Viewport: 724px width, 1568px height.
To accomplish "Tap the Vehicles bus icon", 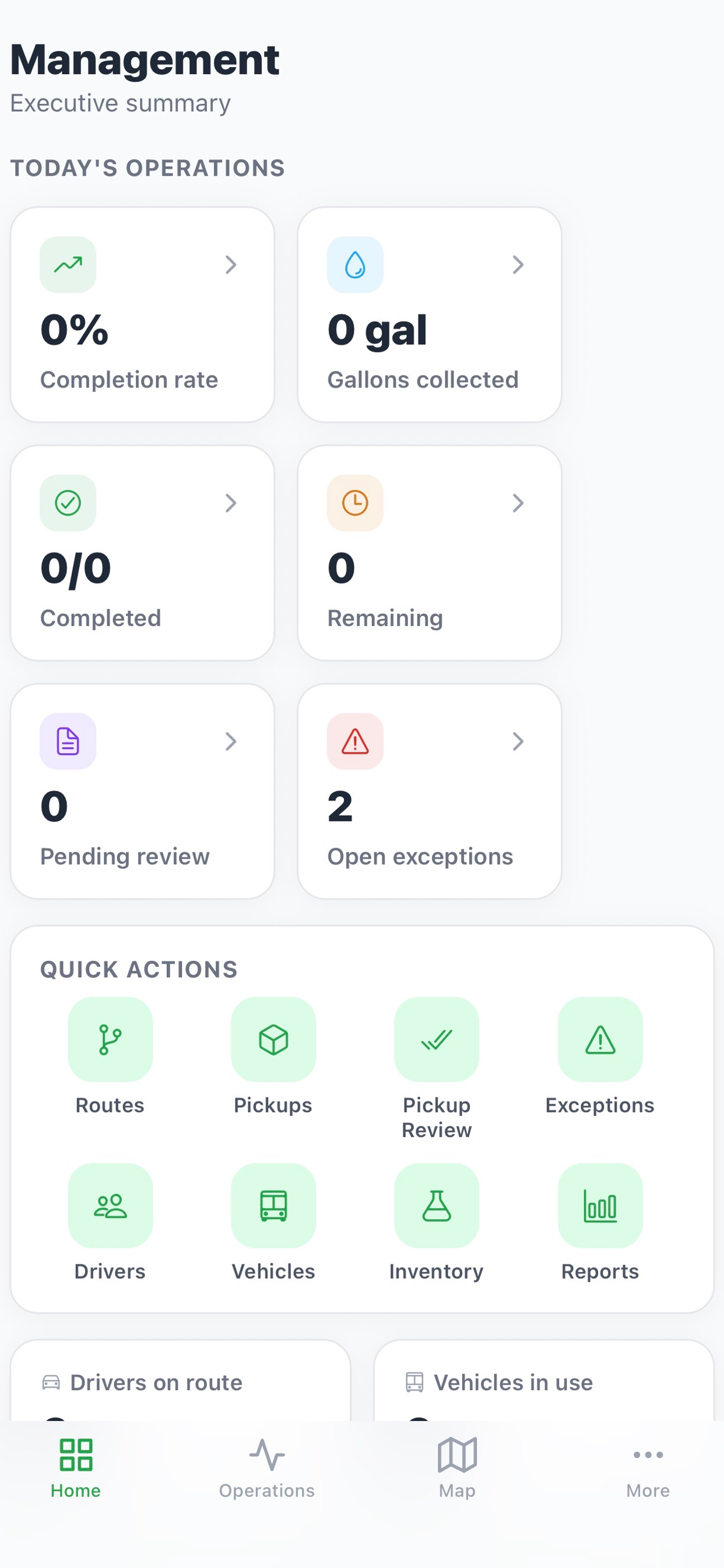I will (273, 1205).
